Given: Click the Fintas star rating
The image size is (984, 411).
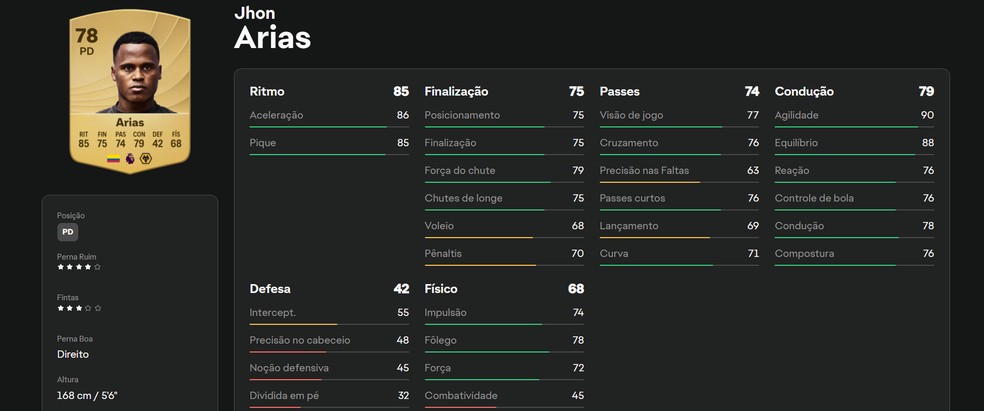Looking at the screenshot, I should (78, 308).
